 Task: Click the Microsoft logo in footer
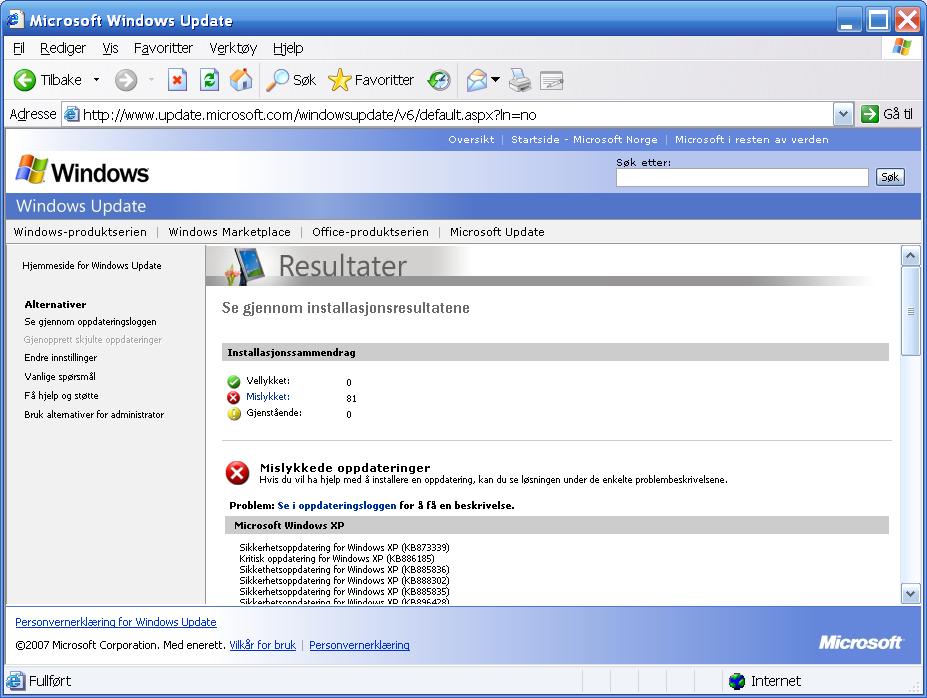pyautogui.click(x=860, y=642)
